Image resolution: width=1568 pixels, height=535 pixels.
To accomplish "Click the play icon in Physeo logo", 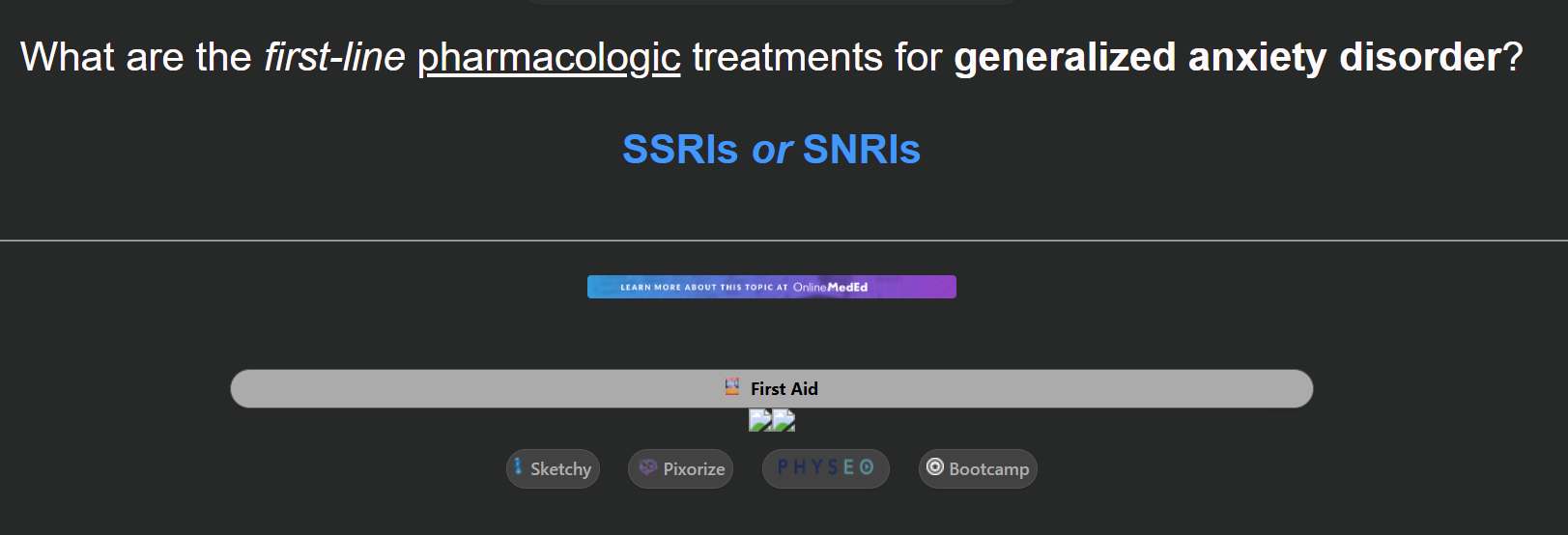I will 867,467.
